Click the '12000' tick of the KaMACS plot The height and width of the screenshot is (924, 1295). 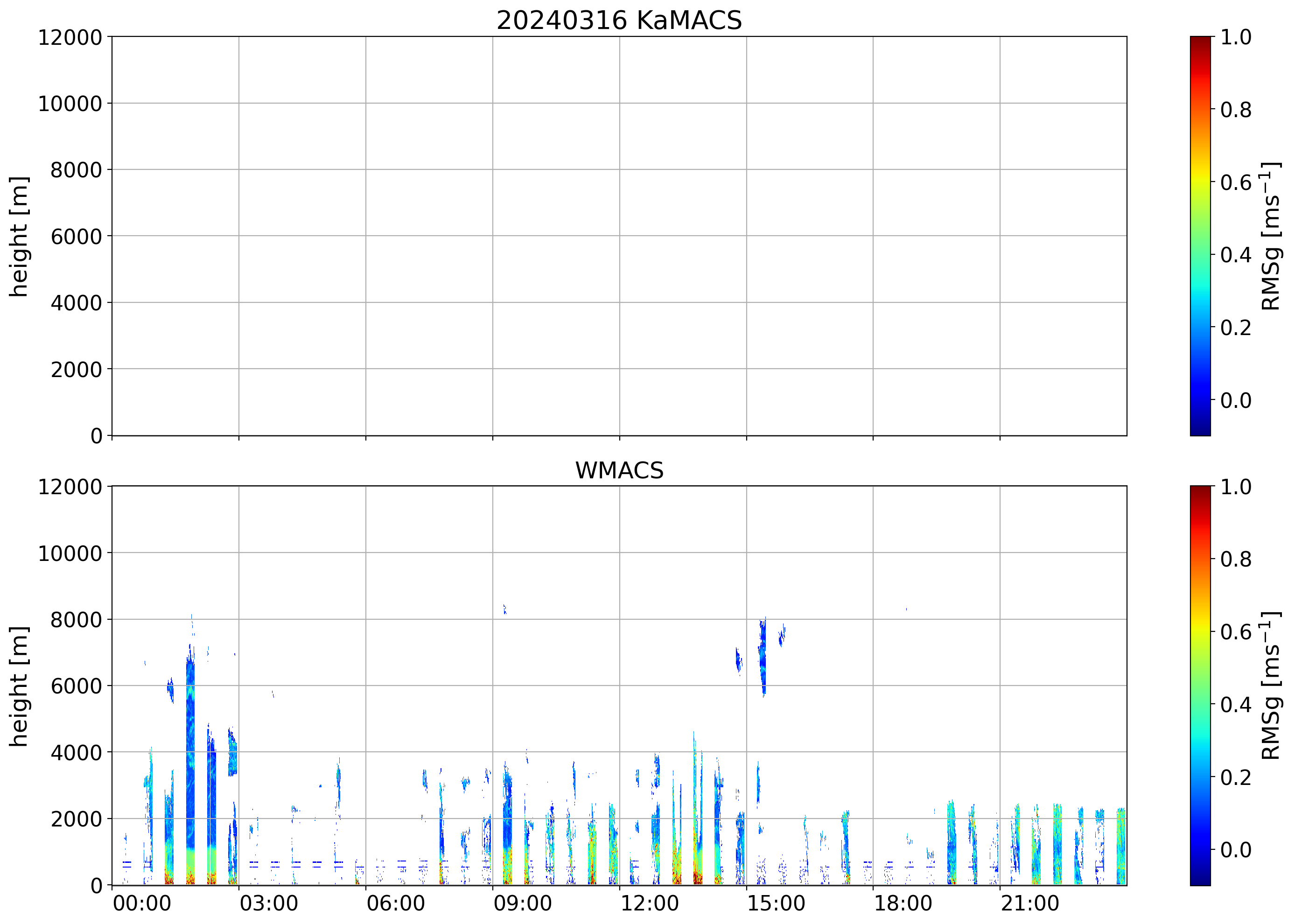[x=70, y=37]
